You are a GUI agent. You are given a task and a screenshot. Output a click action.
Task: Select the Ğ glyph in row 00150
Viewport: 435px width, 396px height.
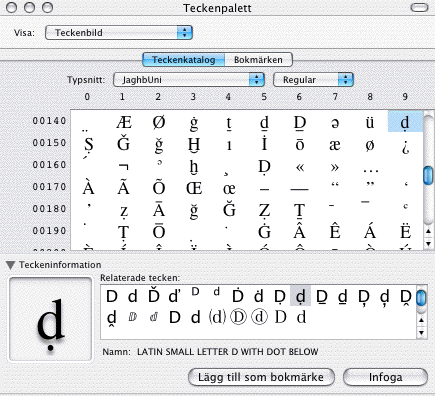click(124, 144)
